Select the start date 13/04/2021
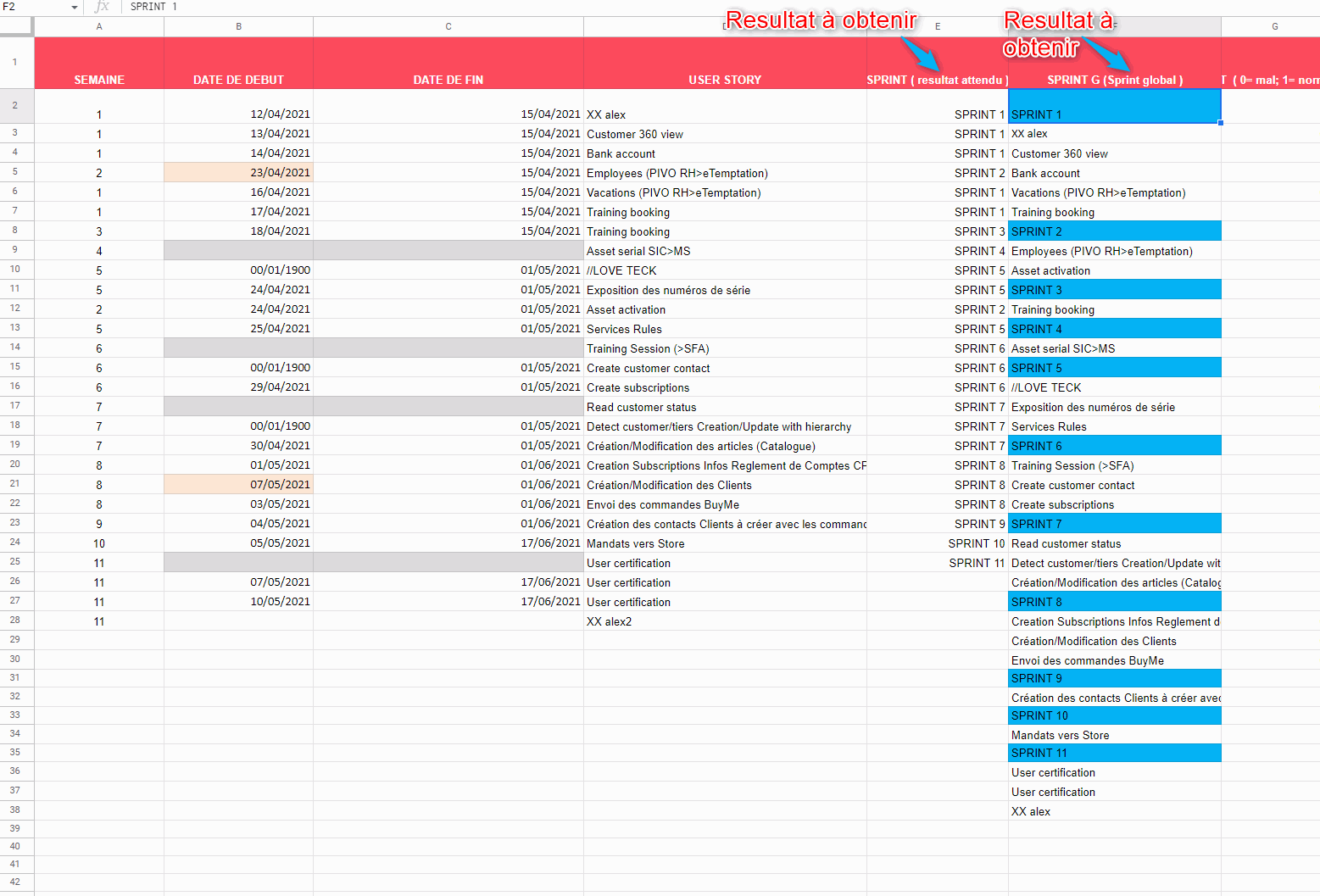The height and width of the screenshot is (896, 1320). (238, 133)
